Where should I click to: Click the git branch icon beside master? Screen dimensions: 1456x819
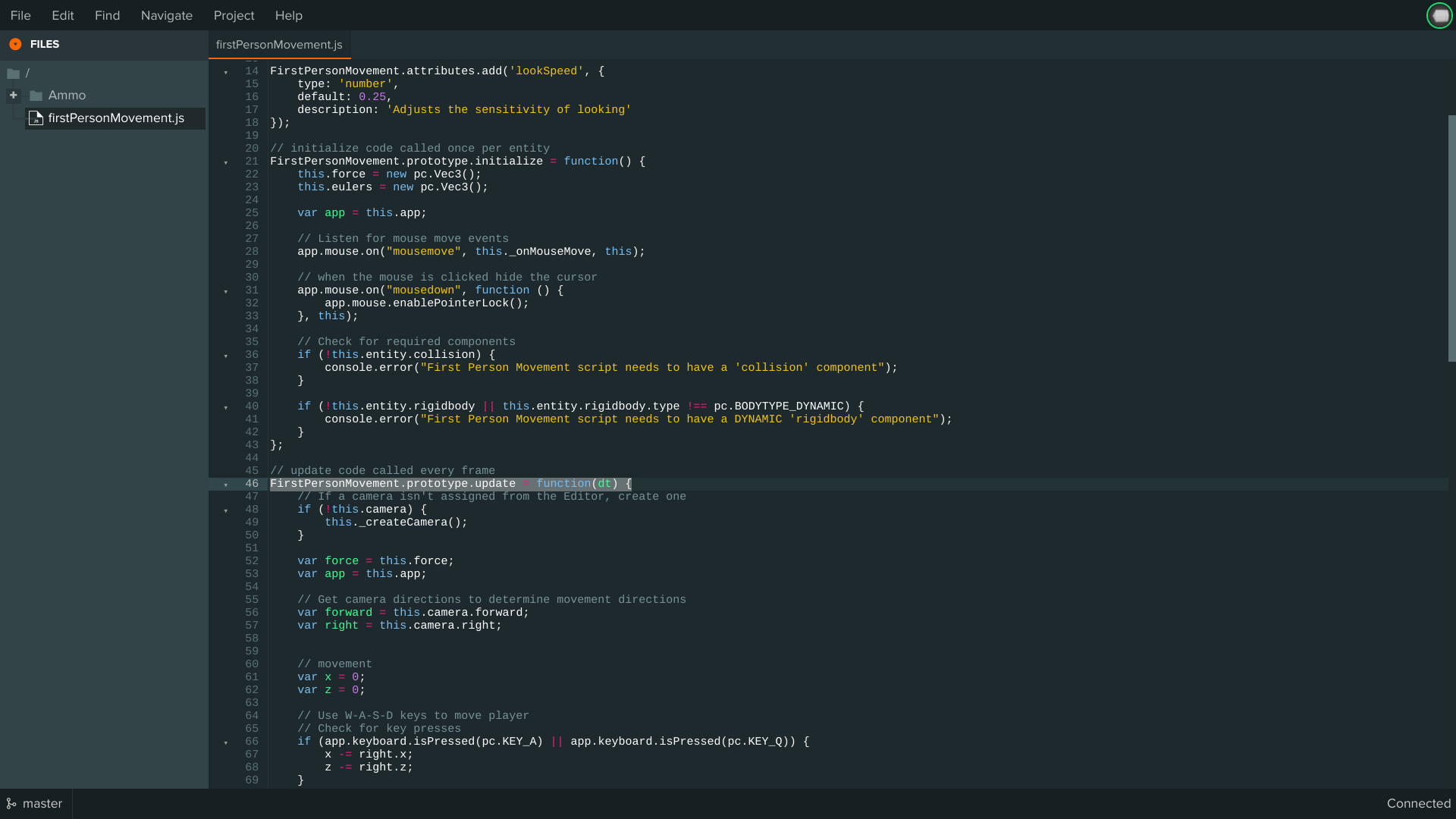(11, 804)
